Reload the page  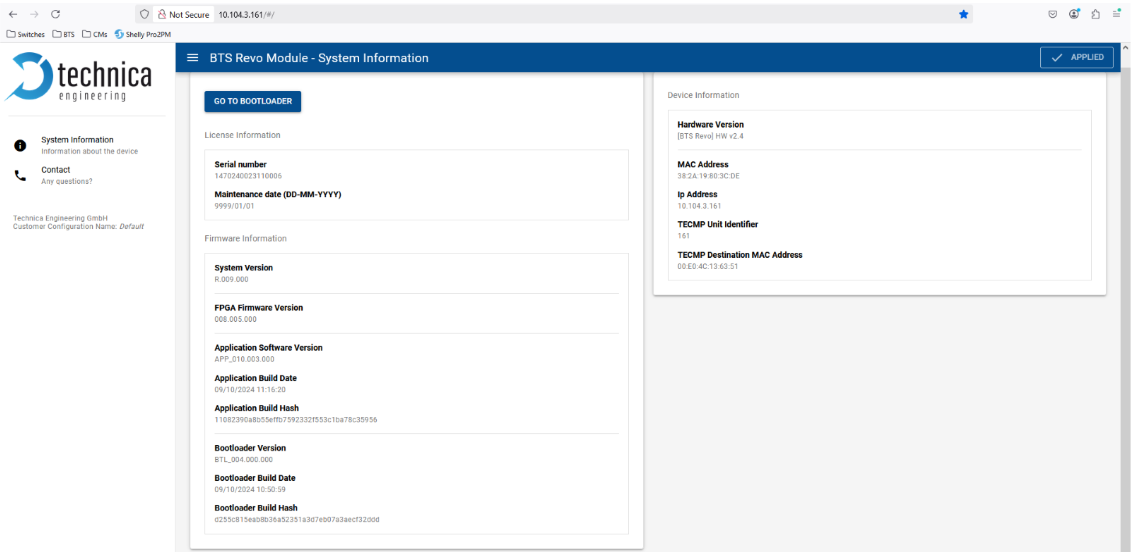coord(55,14)
